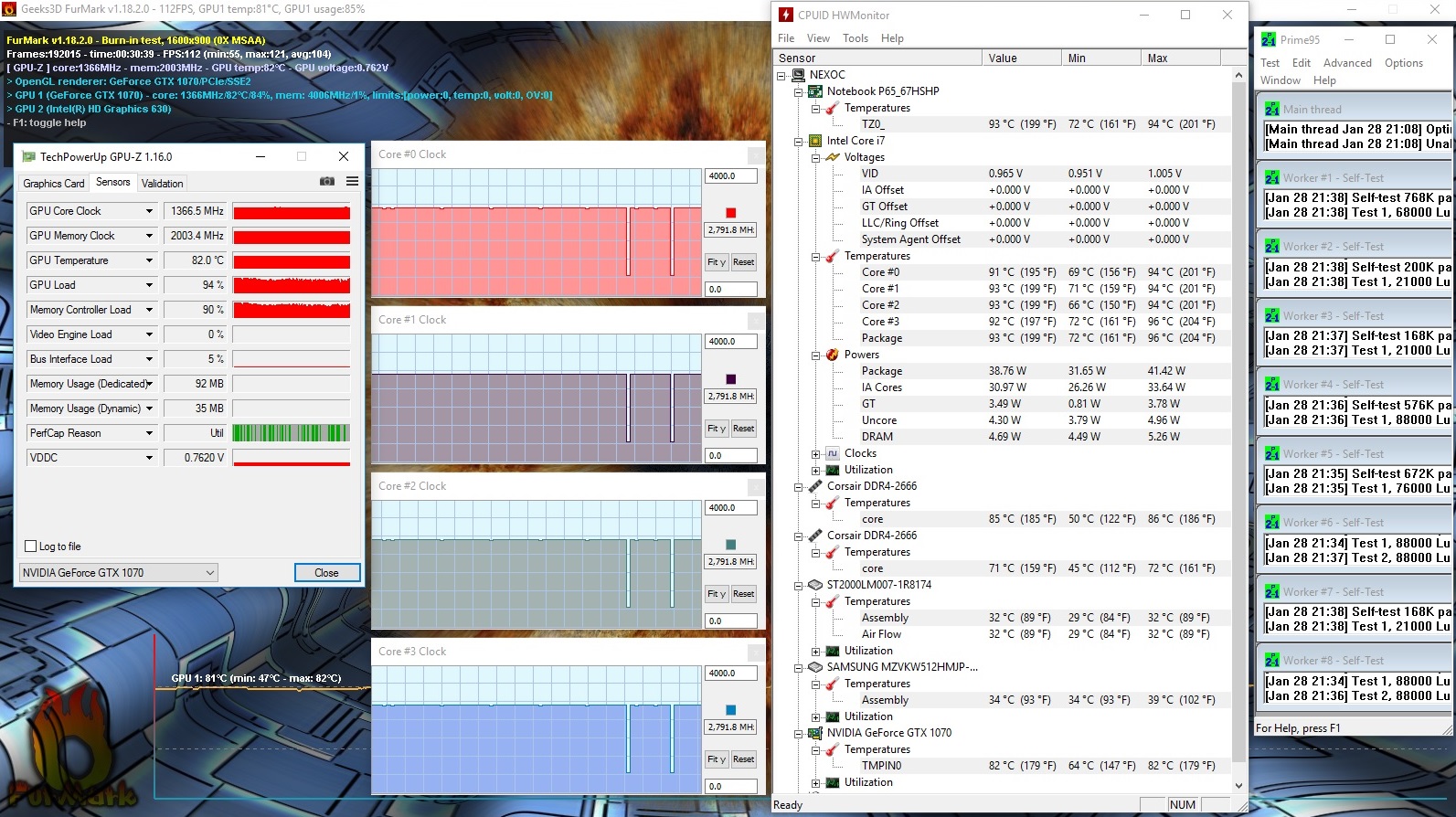Open the Prime95 Test menu
The height and width of the screenshot is (817, 1456).
(x=1270, y=63)
